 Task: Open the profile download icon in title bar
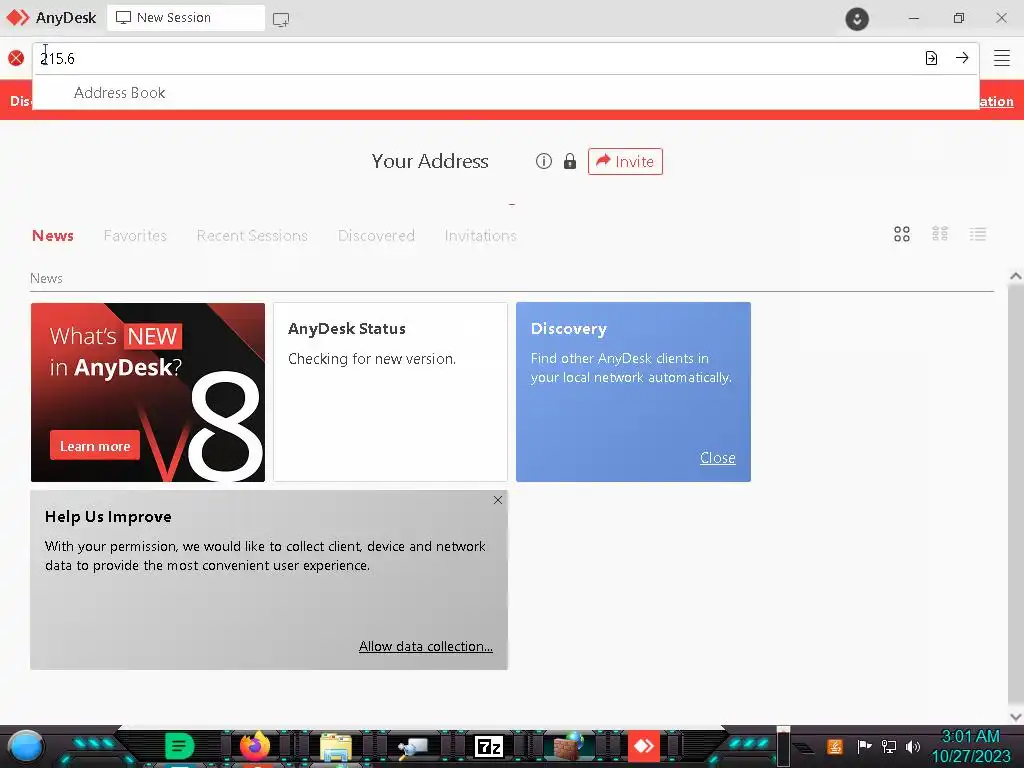click(x=857, y=18)
